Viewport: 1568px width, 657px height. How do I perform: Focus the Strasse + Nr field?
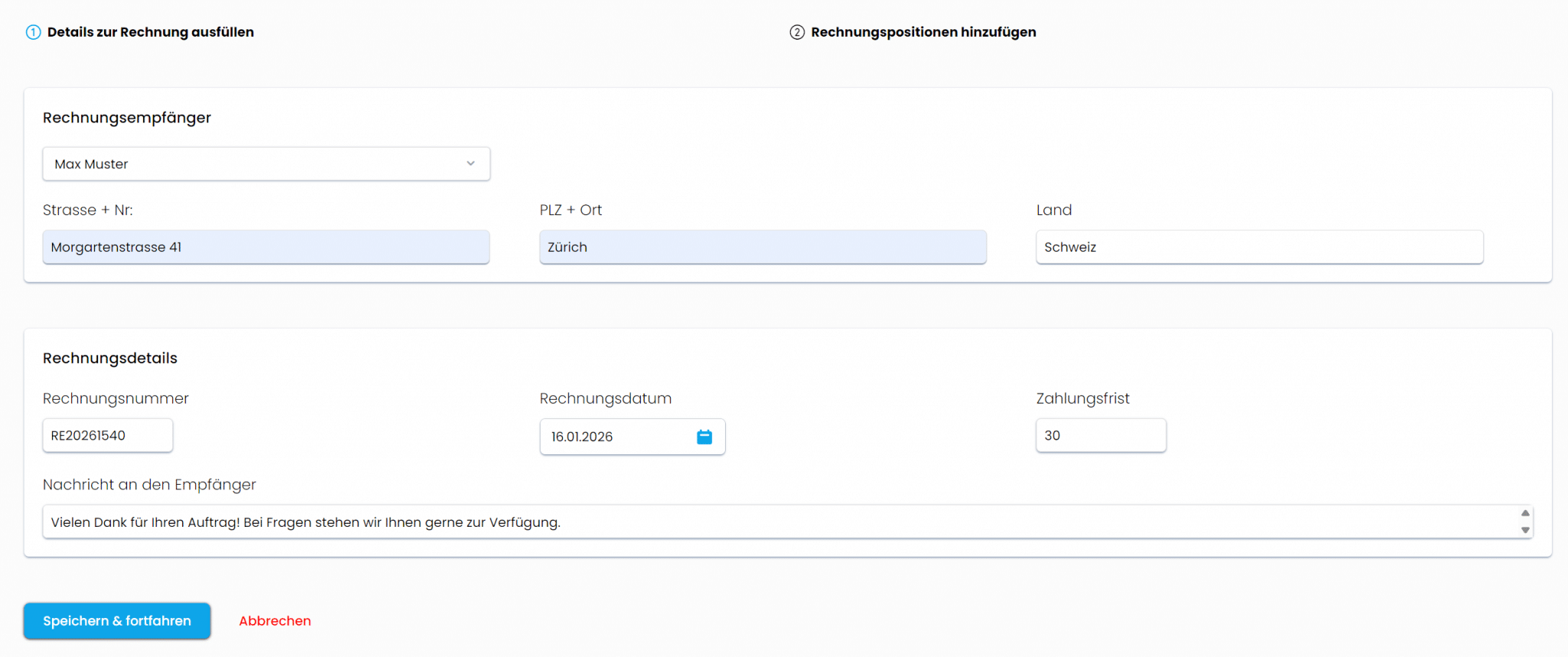[x=266, y=247]
